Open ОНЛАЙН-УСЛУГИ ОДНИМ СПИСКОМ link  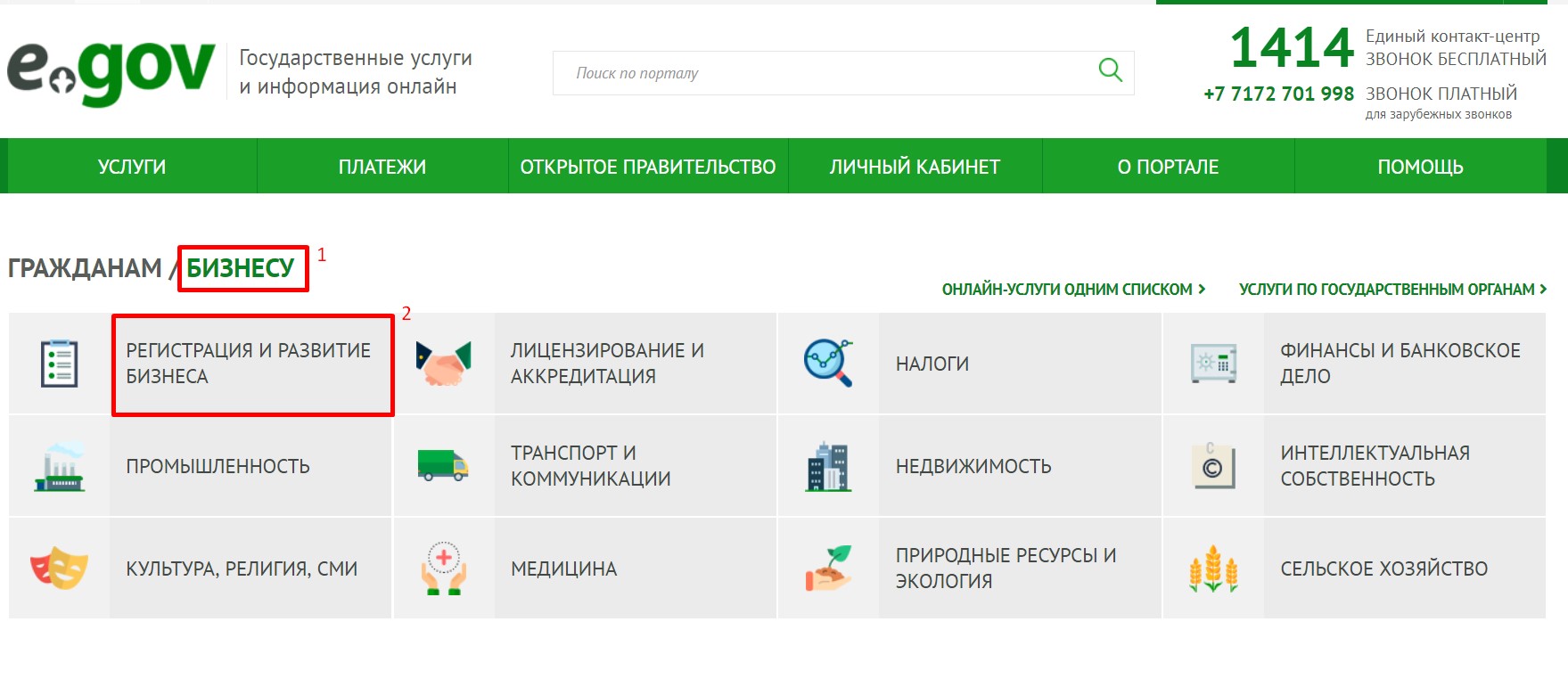[1073, 290]
